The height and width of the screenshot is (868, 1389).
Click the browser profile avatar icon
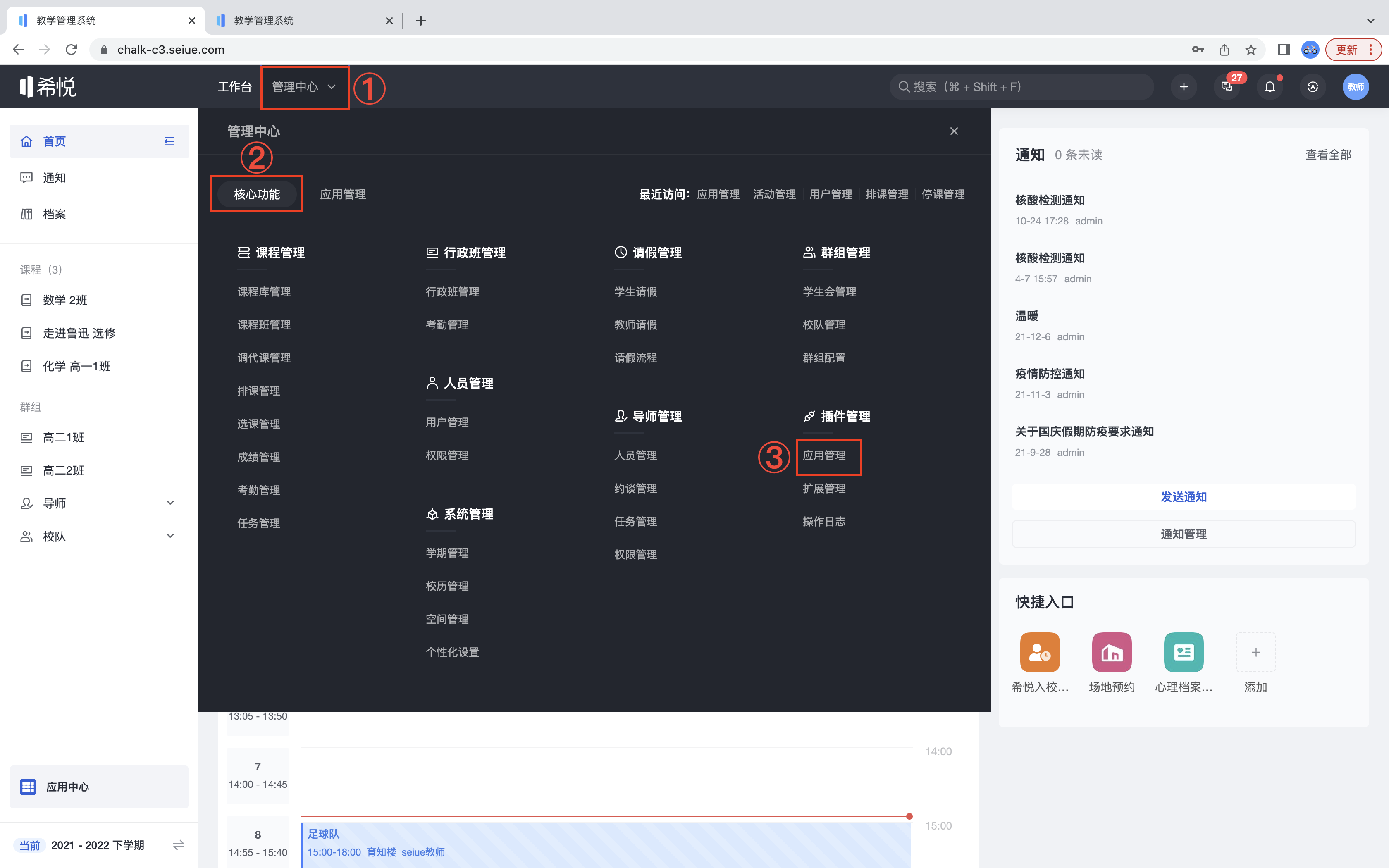coord(1310,50)
